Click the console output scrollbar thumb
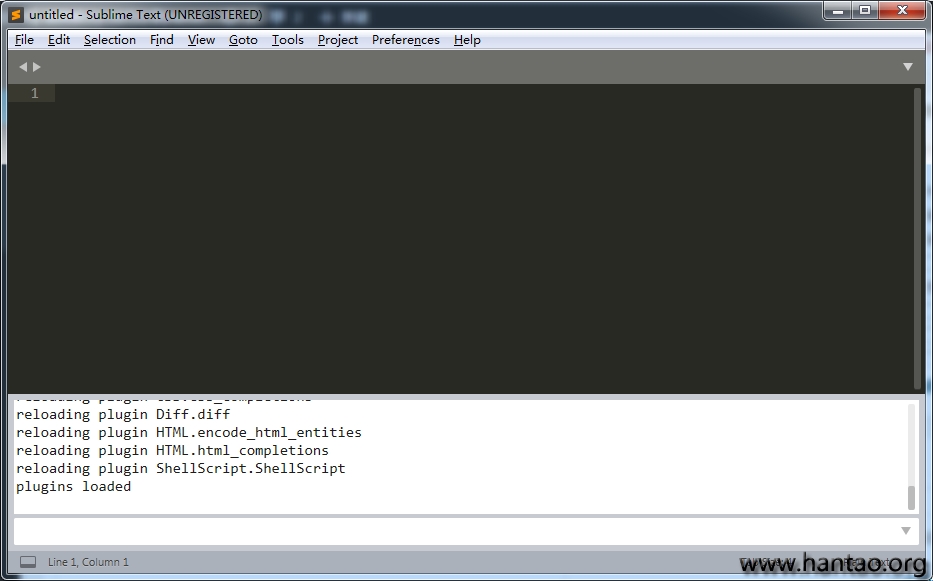Image resolution: width=933 pixels, height=581 pixels. [910, 497]
